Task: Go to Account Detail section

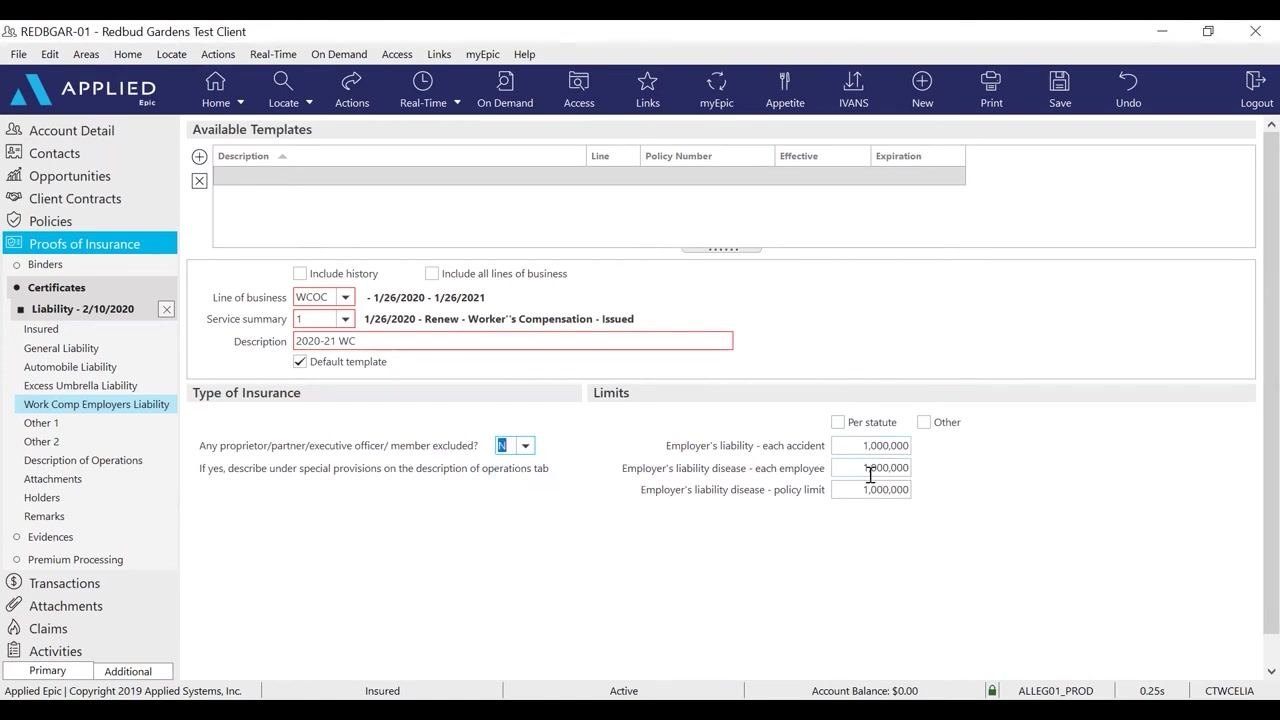Action: (x=71, y=130)
